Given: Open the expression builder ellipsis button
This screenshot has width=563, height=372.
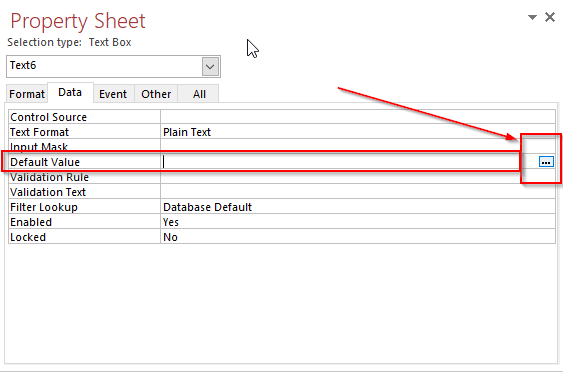Looking at the screenshot, I should 546,162.
